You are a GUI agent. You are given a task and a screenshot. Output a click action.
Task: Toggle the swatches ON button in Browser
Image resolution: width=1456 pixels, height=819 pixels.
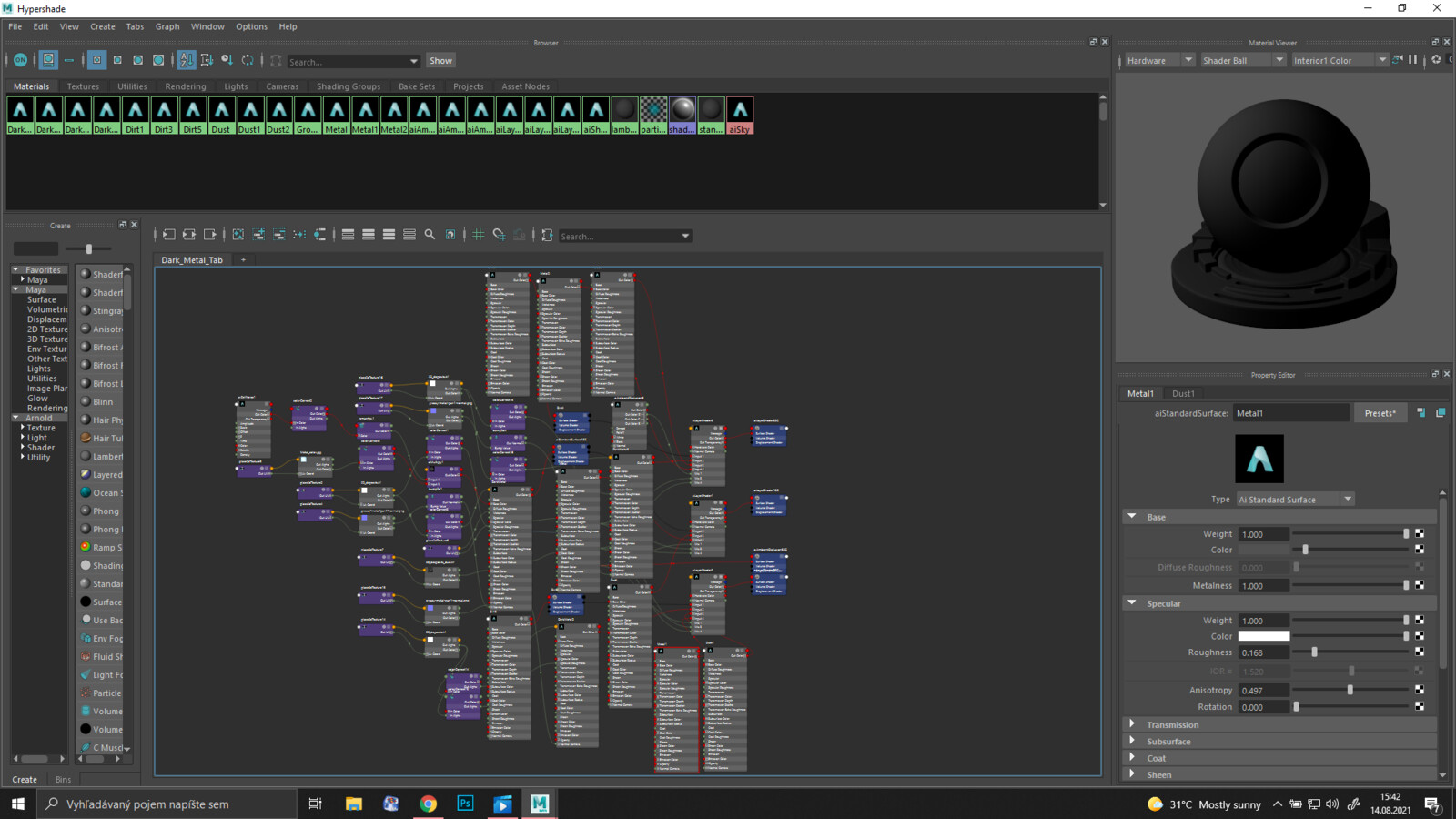point(20,60)
